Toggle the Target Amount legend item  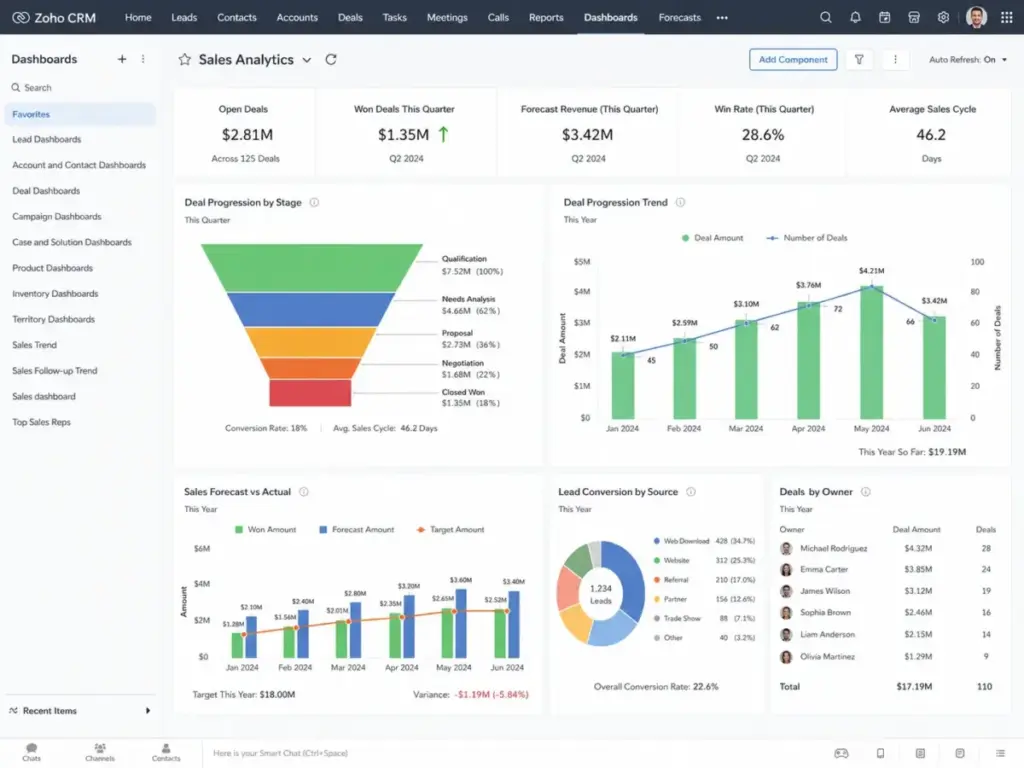(451, 530)
